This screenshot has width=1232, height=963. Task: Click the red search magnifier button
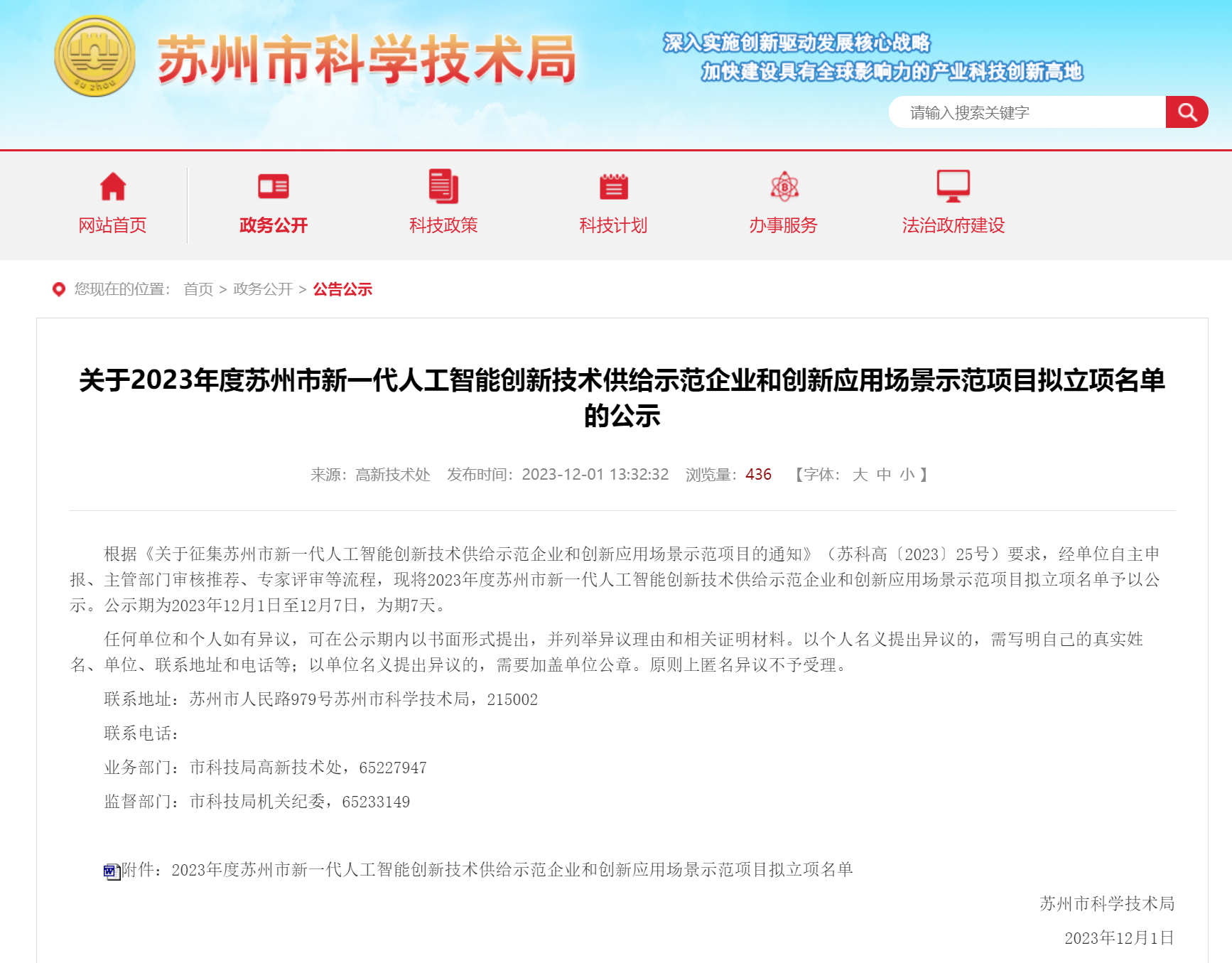click(x=1187, y=112)
